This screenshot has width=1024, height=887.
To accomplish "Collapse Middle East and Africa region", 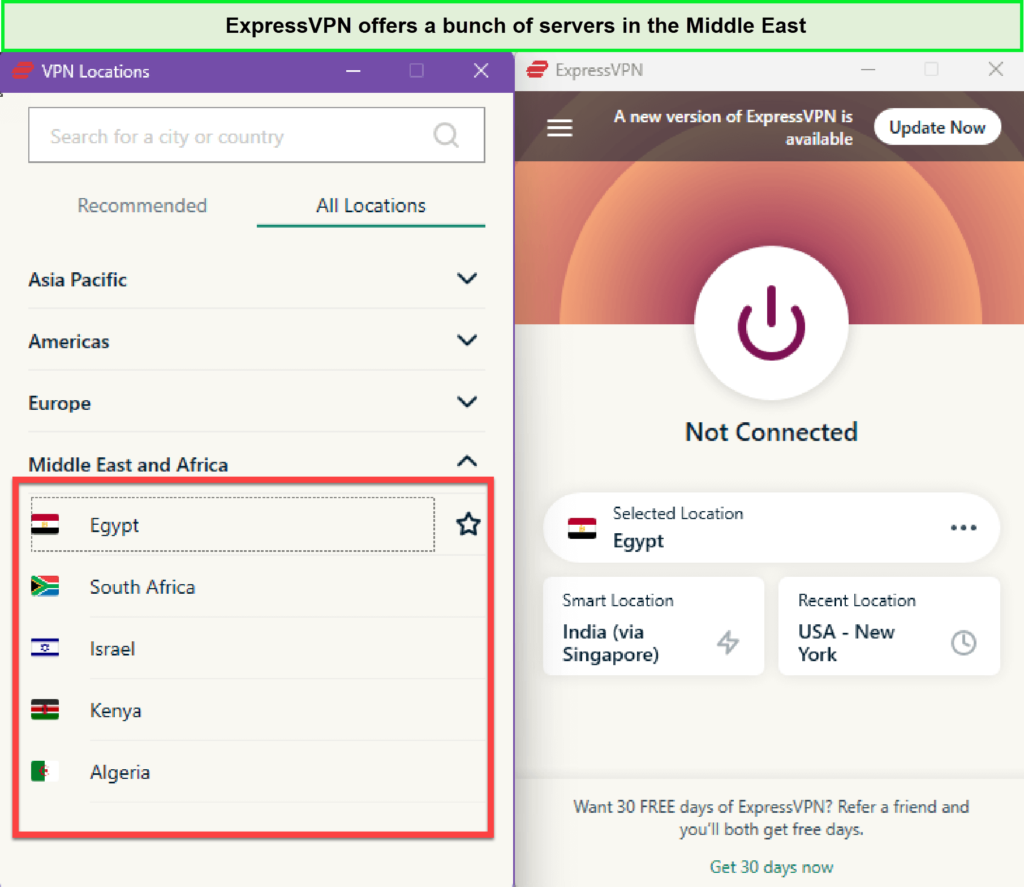I will (257, 464).
